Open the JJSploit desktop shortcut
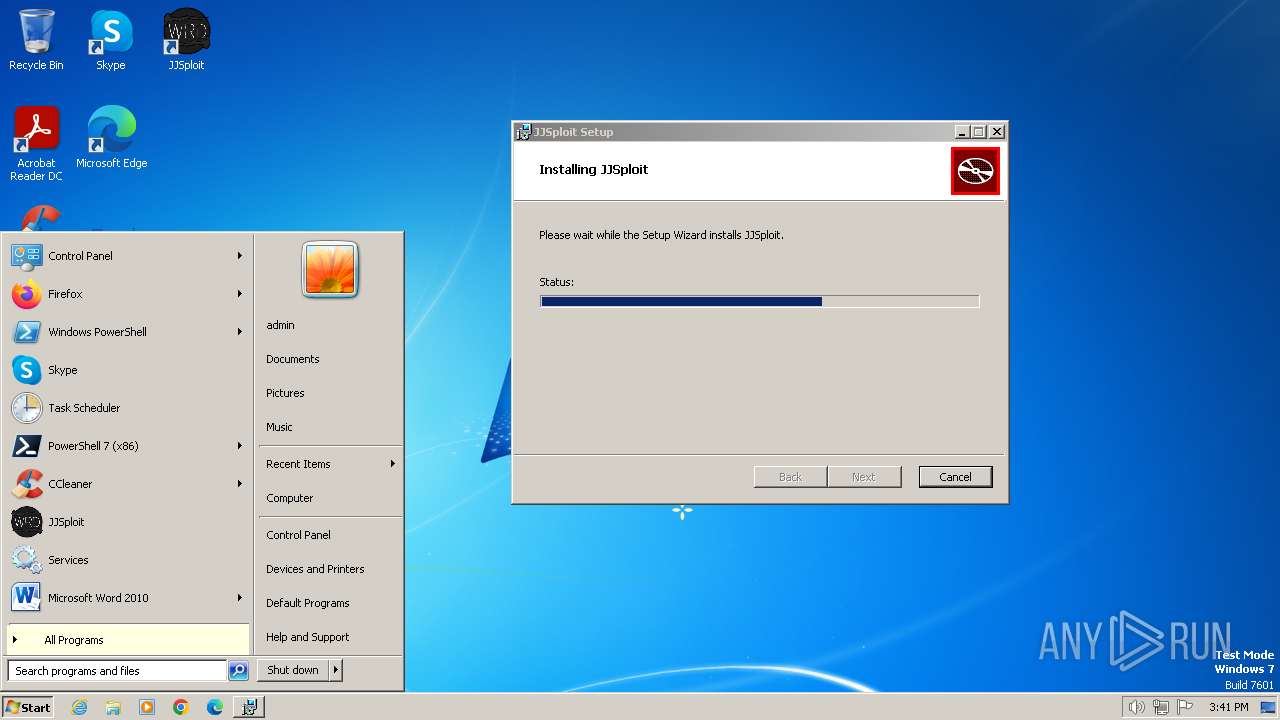Image resolution: width=1280 pixels, height=720 pixels. [186, 40]
